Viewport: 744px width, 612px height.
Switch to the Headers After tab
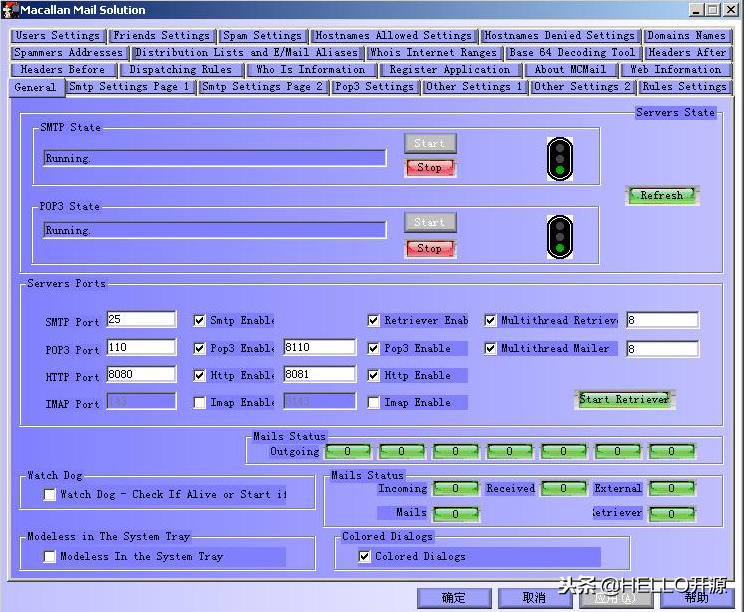tap(687, 53)
